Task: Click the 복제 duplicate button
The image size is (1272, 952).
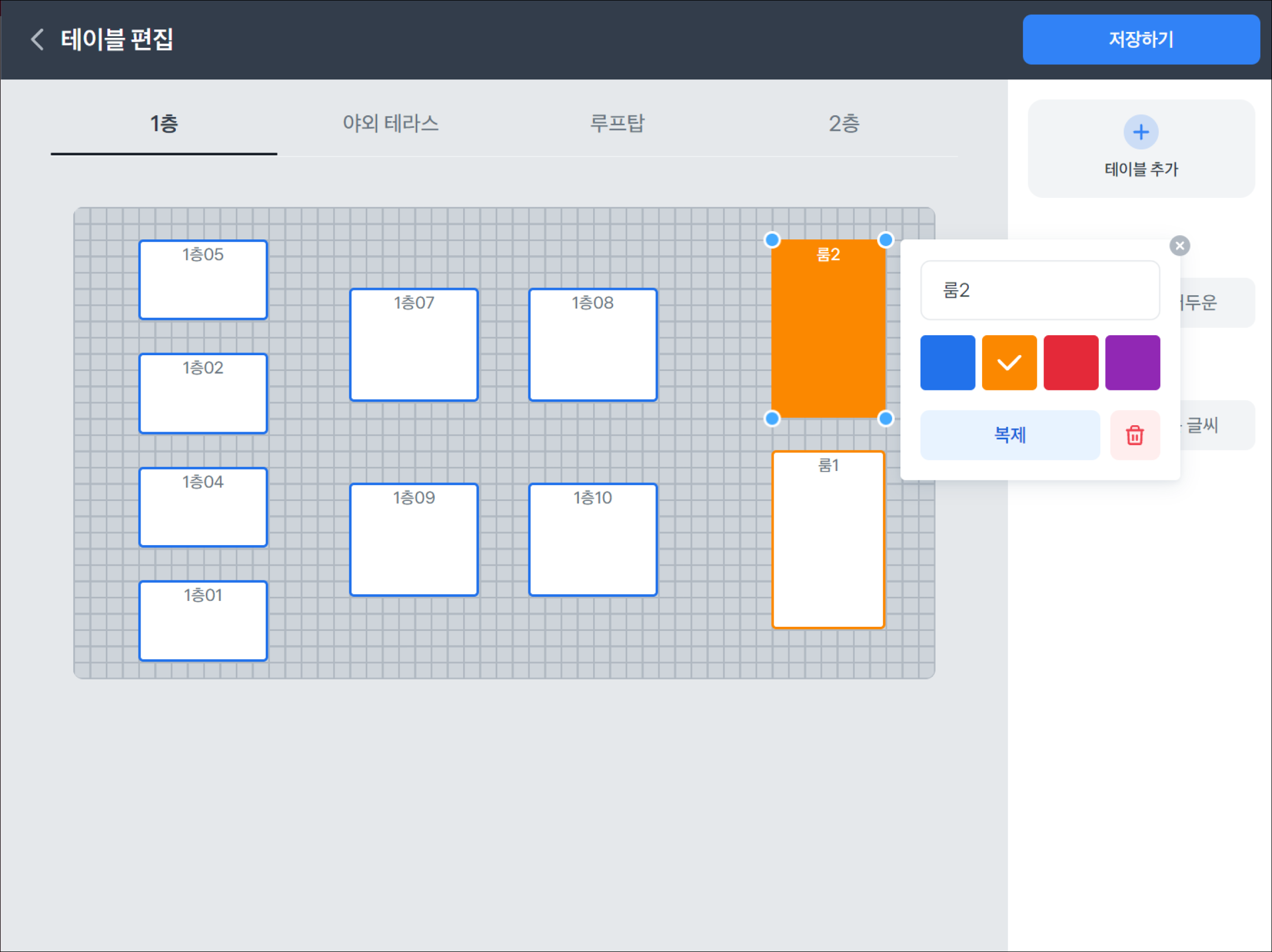Action: pyautogui.click(x=1010, y=435)
